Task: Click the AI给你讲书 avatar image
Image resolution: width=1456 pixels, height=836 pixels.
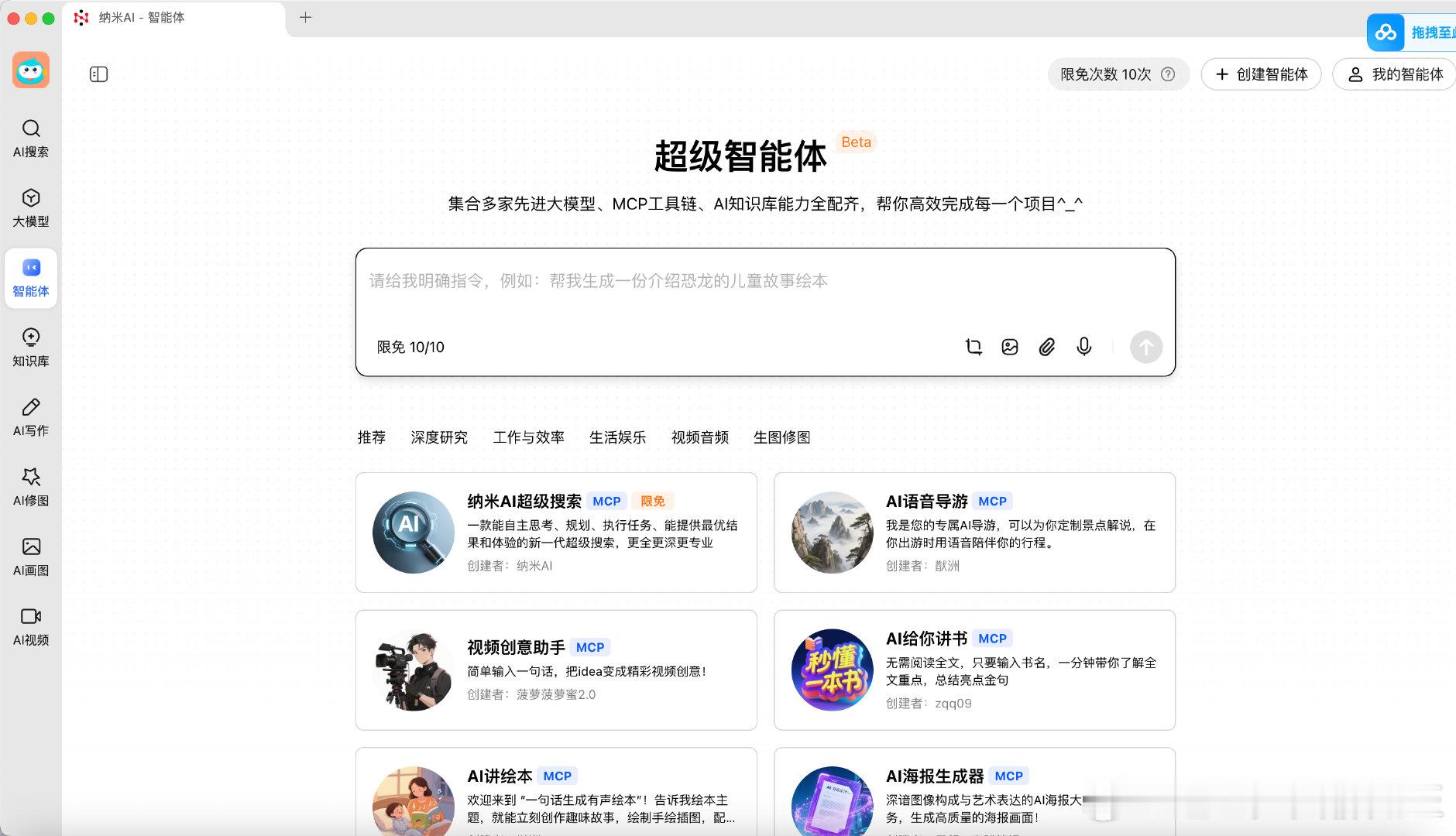Action: (833, 670)
